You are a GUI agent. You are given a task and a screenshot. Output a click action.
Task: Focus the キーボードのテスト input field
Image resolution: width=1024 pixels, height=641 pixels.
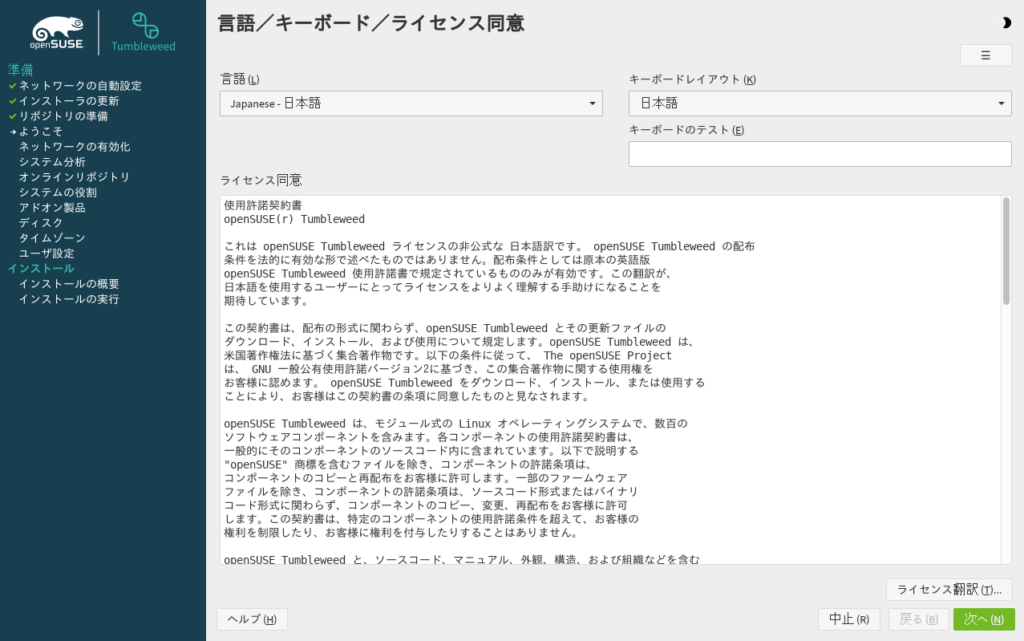tap(819, 154)
